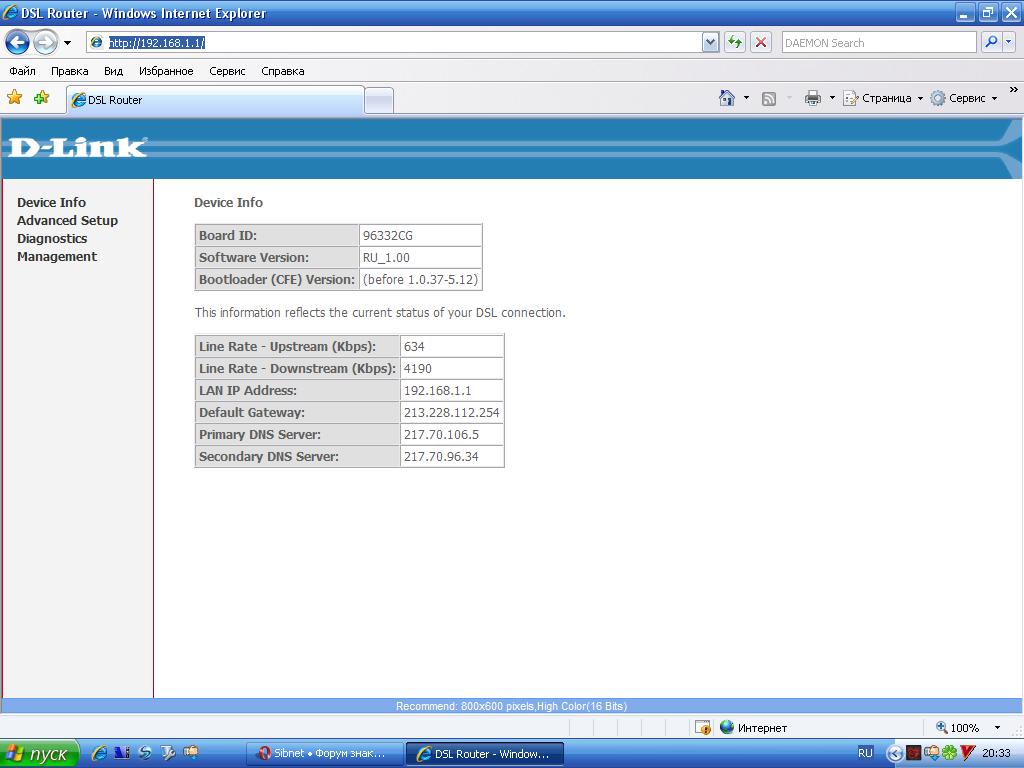Click the address bar with 192.168.1.1
This screenshot has width=1024, height=768.
point(394,42)
